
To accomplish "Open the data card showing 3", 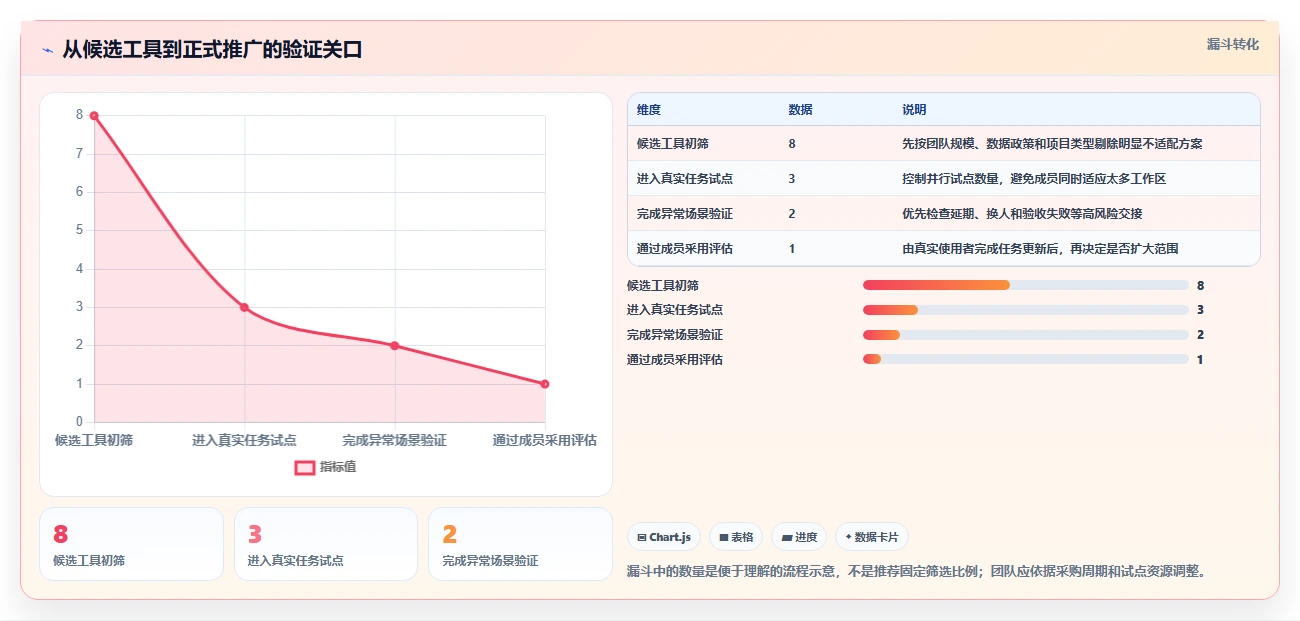I will tap(325, 544).
